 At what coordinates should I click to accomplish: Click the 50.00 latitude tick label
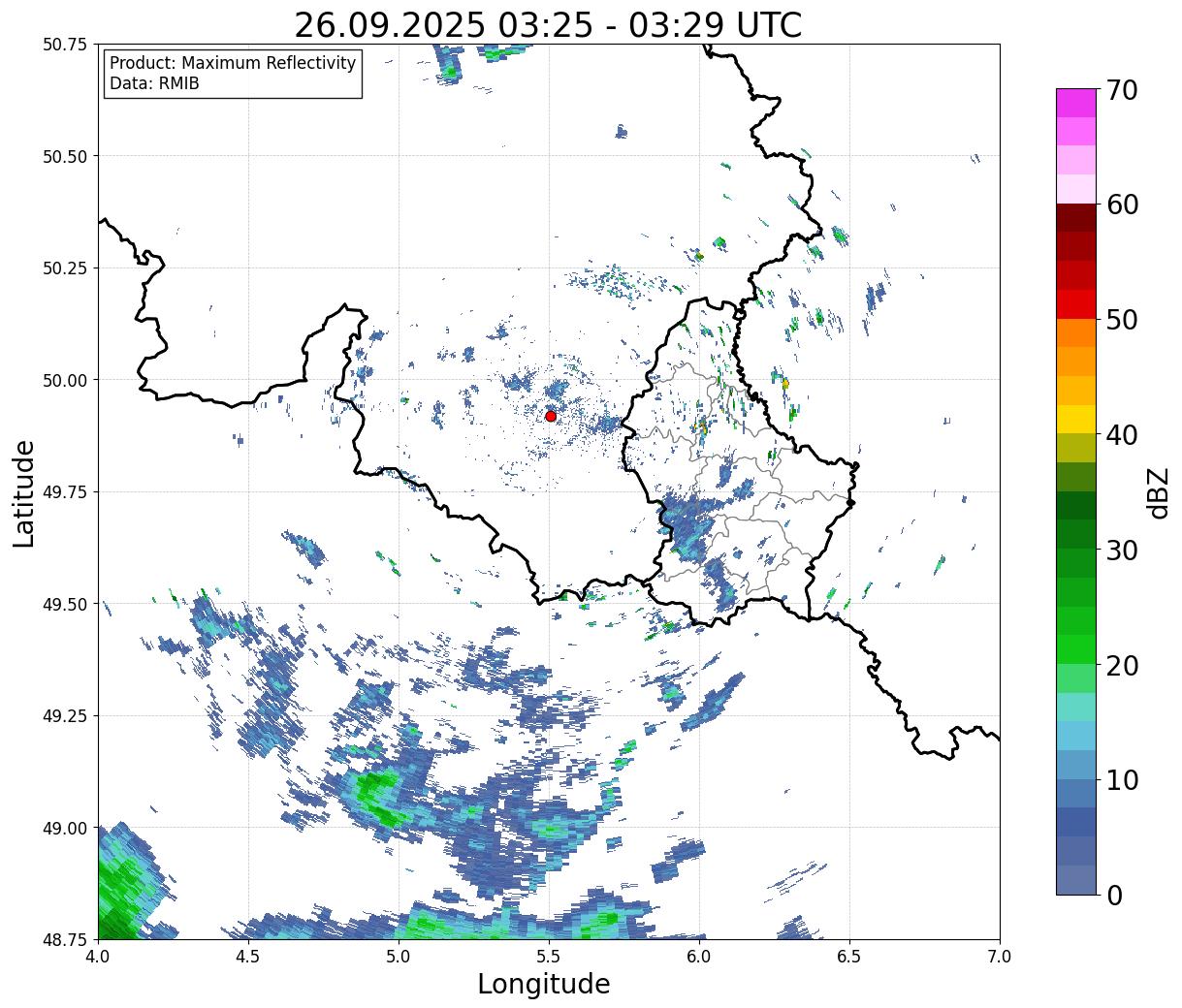pos(65,380)
